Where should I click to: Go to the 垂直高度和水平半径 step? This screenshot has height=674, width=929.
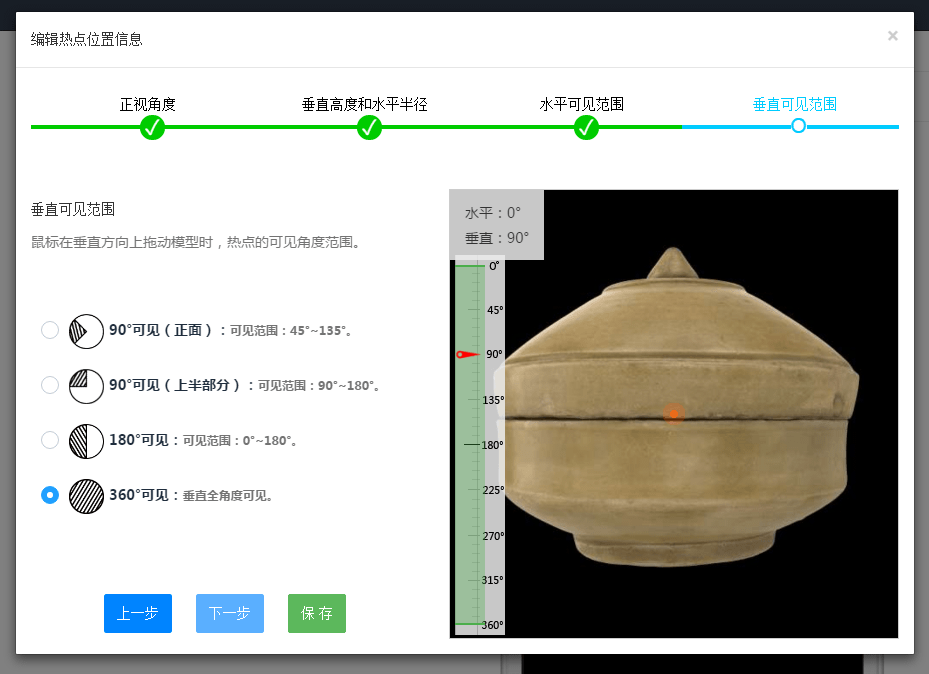pos(364,104)
